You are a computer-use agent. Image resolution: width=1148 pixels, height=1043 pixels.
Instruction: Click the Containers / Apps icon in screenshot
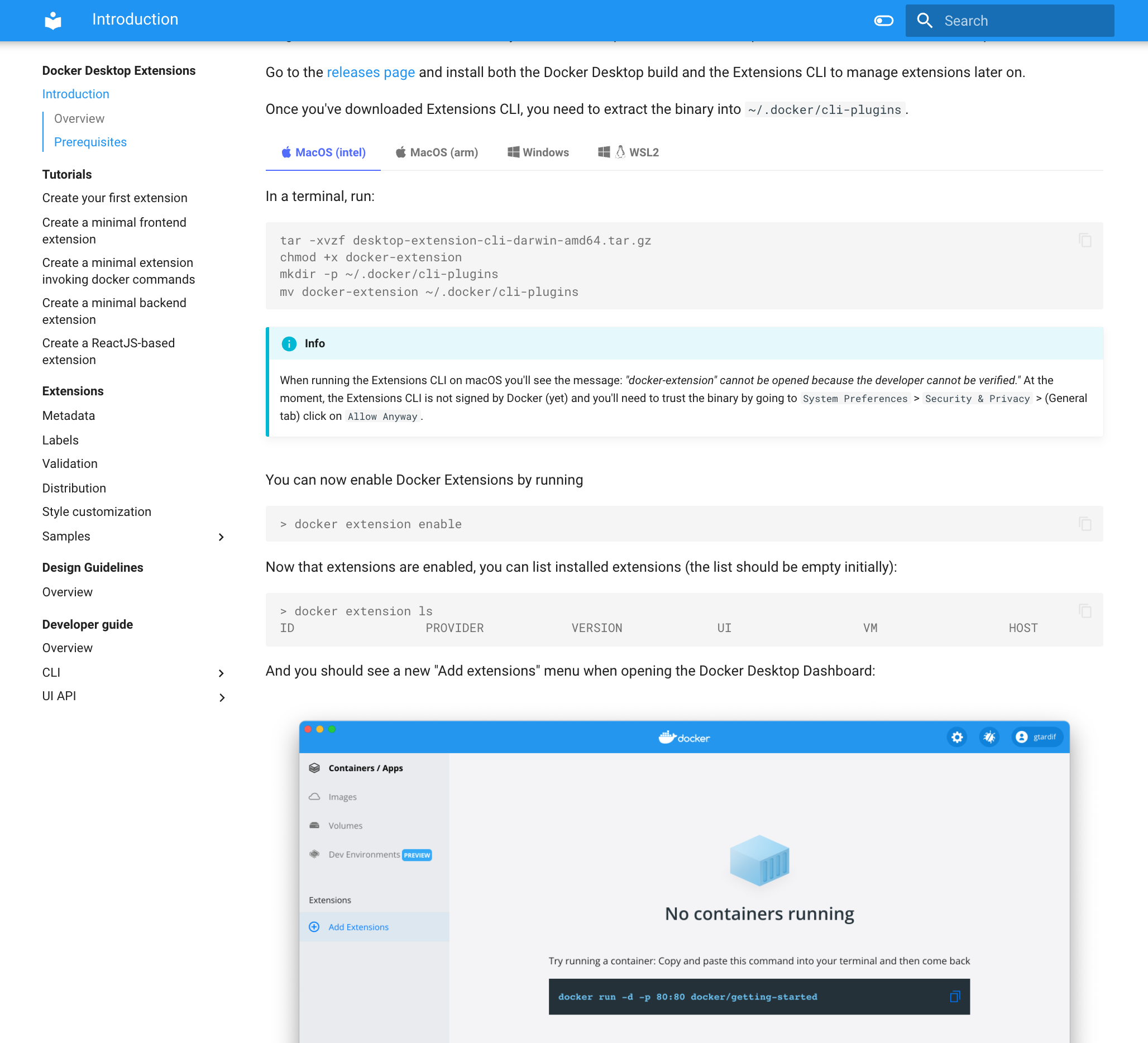(x=314, y=767)
